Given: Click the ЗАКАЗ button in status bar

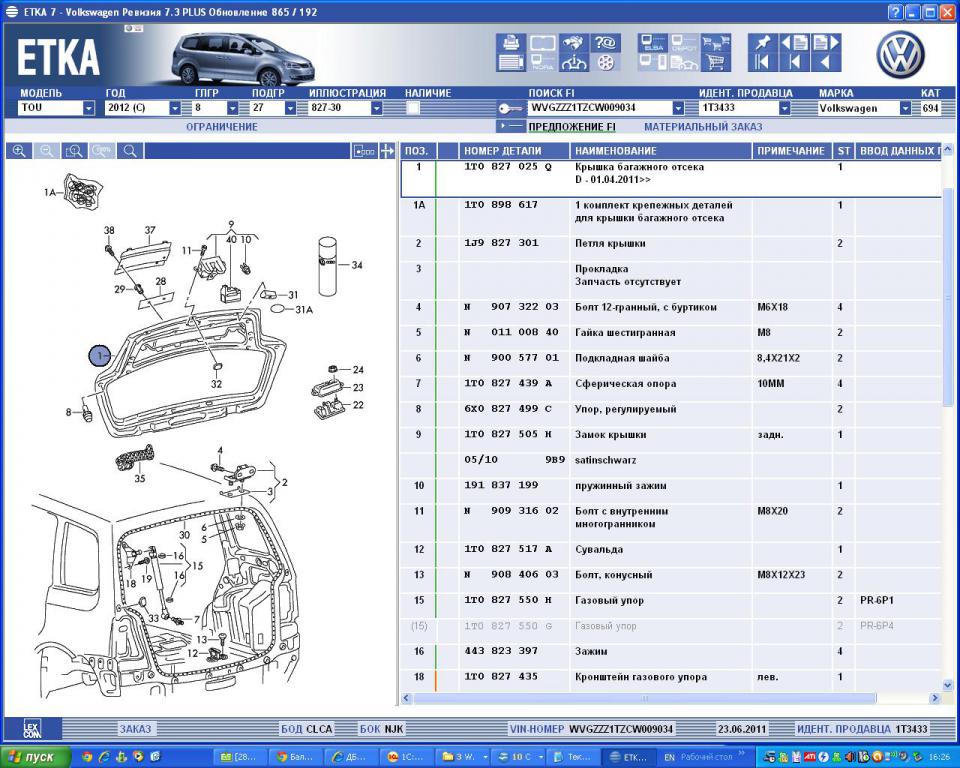Looking at the screenshot, I should click(x=135, y=729).
